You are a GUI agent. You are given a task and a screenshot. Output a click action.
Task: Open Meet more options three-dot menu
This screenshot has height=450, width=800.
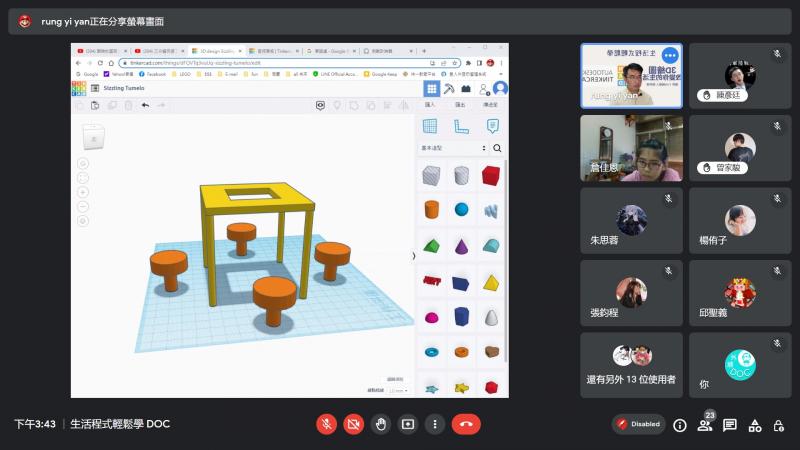(435, 424)
